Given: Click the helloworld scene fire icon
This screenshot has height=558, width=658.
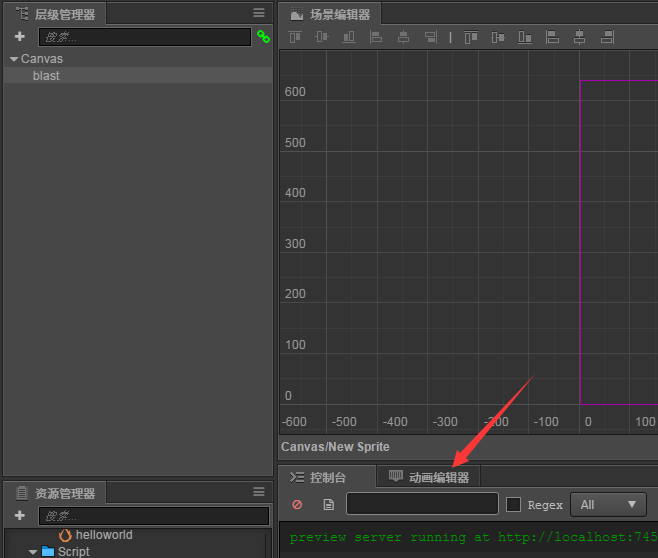Looking at the screenshot, I should pyautogui.click(x=65, y=535).
